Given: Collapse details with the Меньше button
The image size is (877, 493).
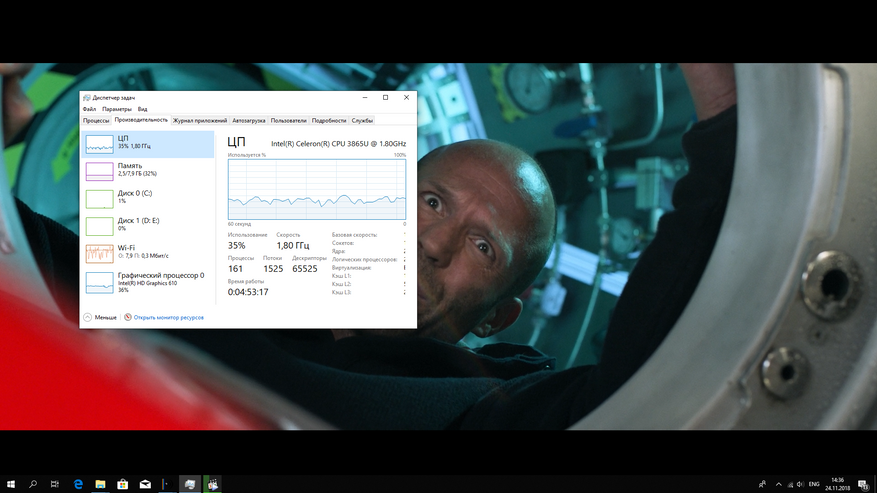Looking at the screenshot, I should pos(101,317).
